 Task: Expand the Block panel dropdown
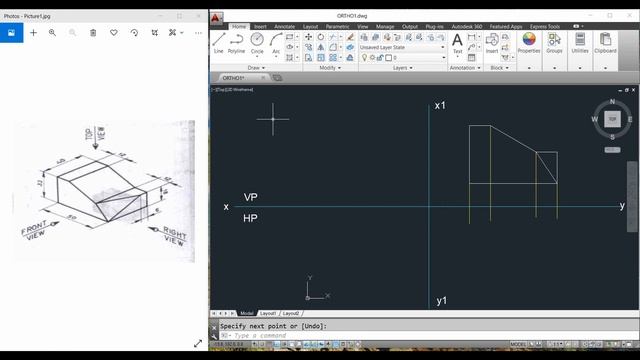pos(500,68)
